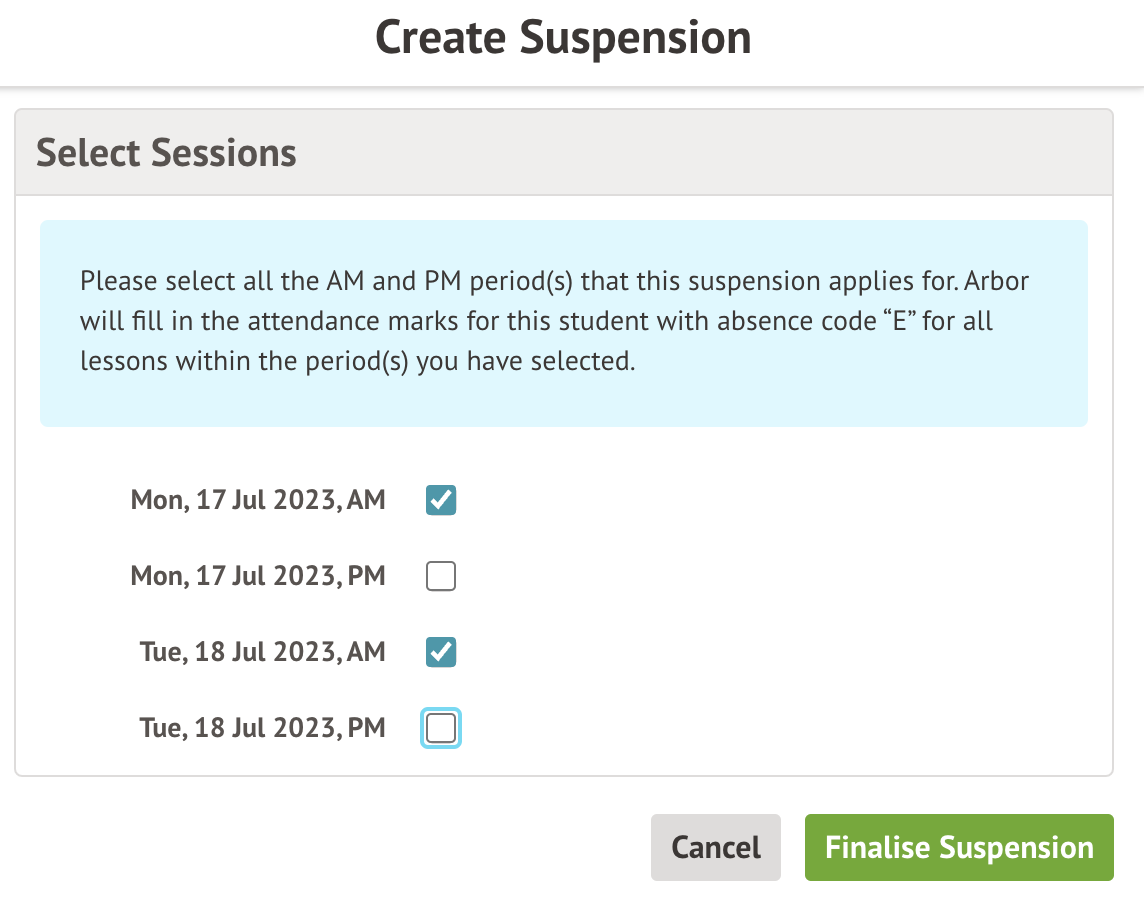Deselect the Tue, 18 Jul 2023, AM session
1144x900 pixels.
[441, 652]
